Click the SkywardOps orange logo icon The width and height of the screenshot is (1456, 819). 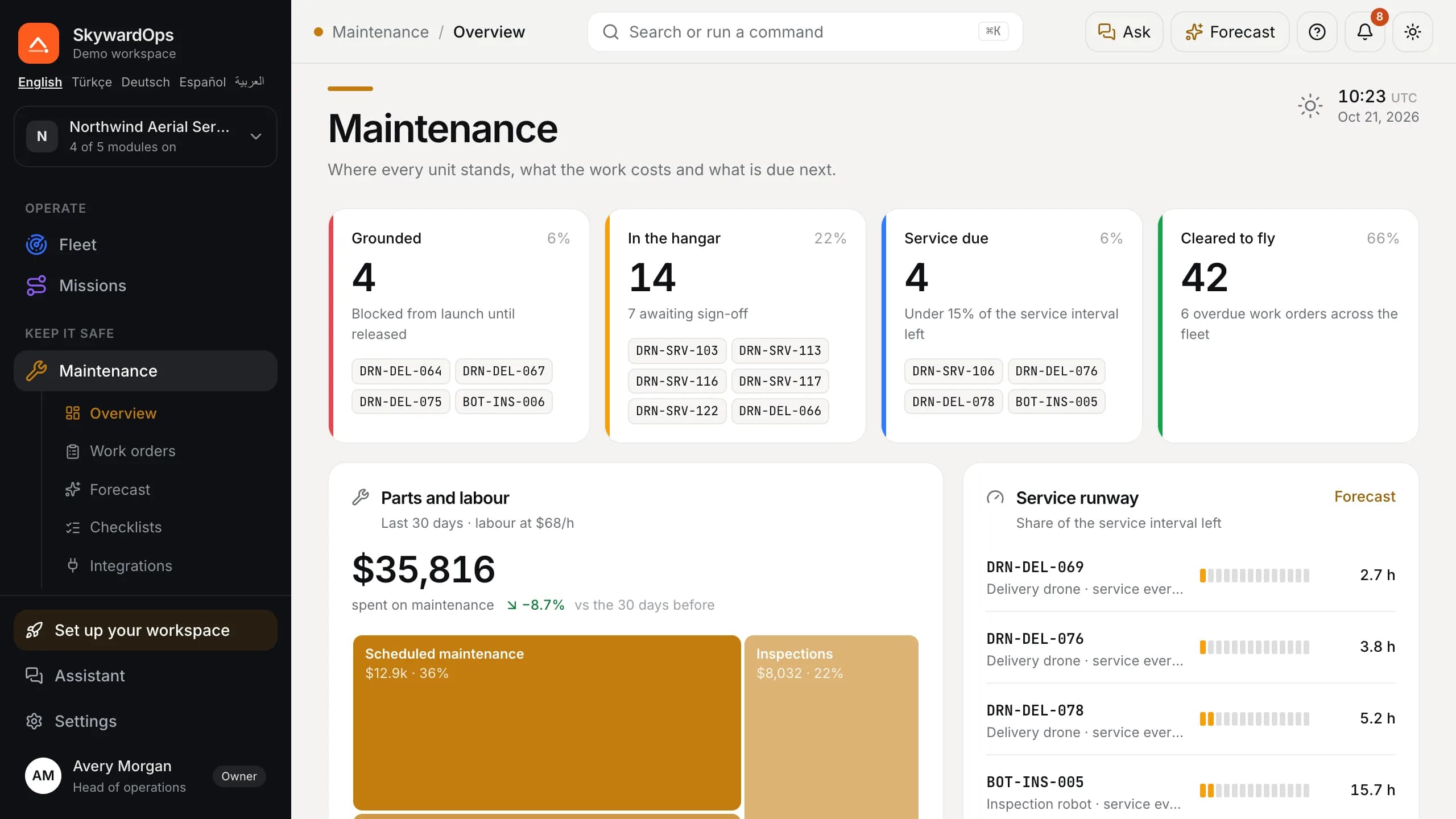(39, 43)
